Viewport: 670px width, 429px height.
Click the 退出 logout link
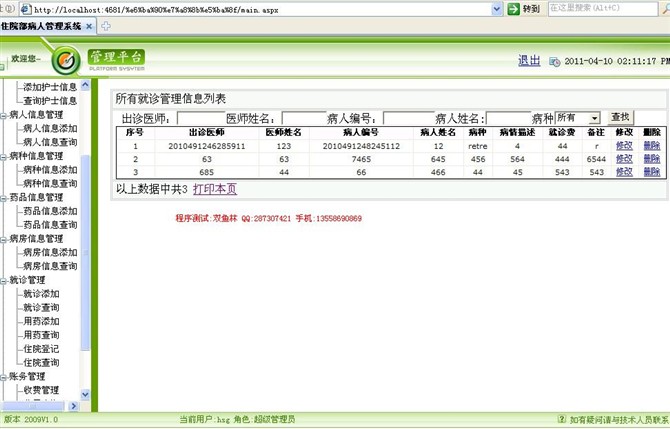[x=529, y=61]
